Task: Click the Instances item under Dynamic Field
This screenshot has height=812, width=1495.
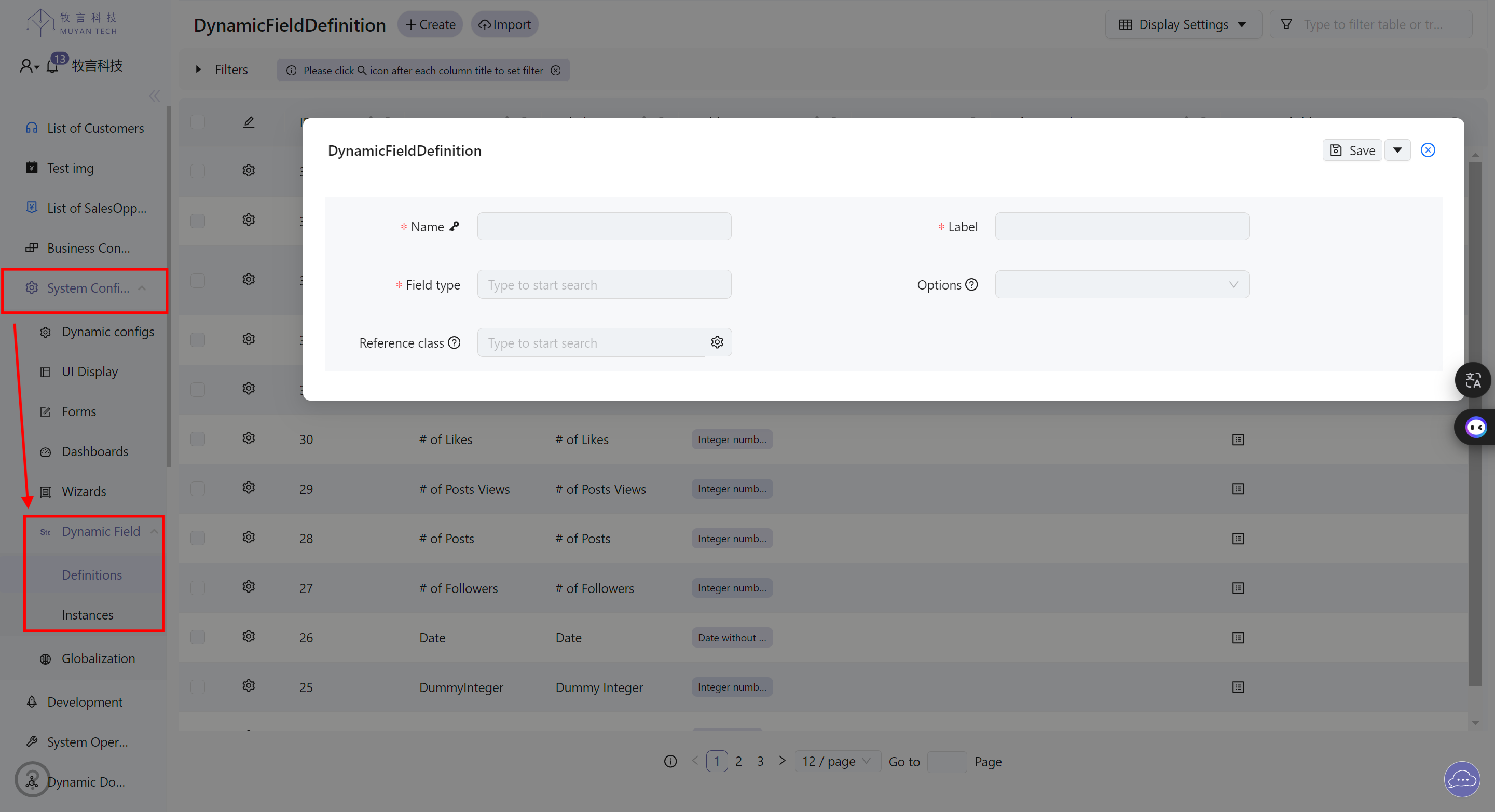Action: point(88,614)
